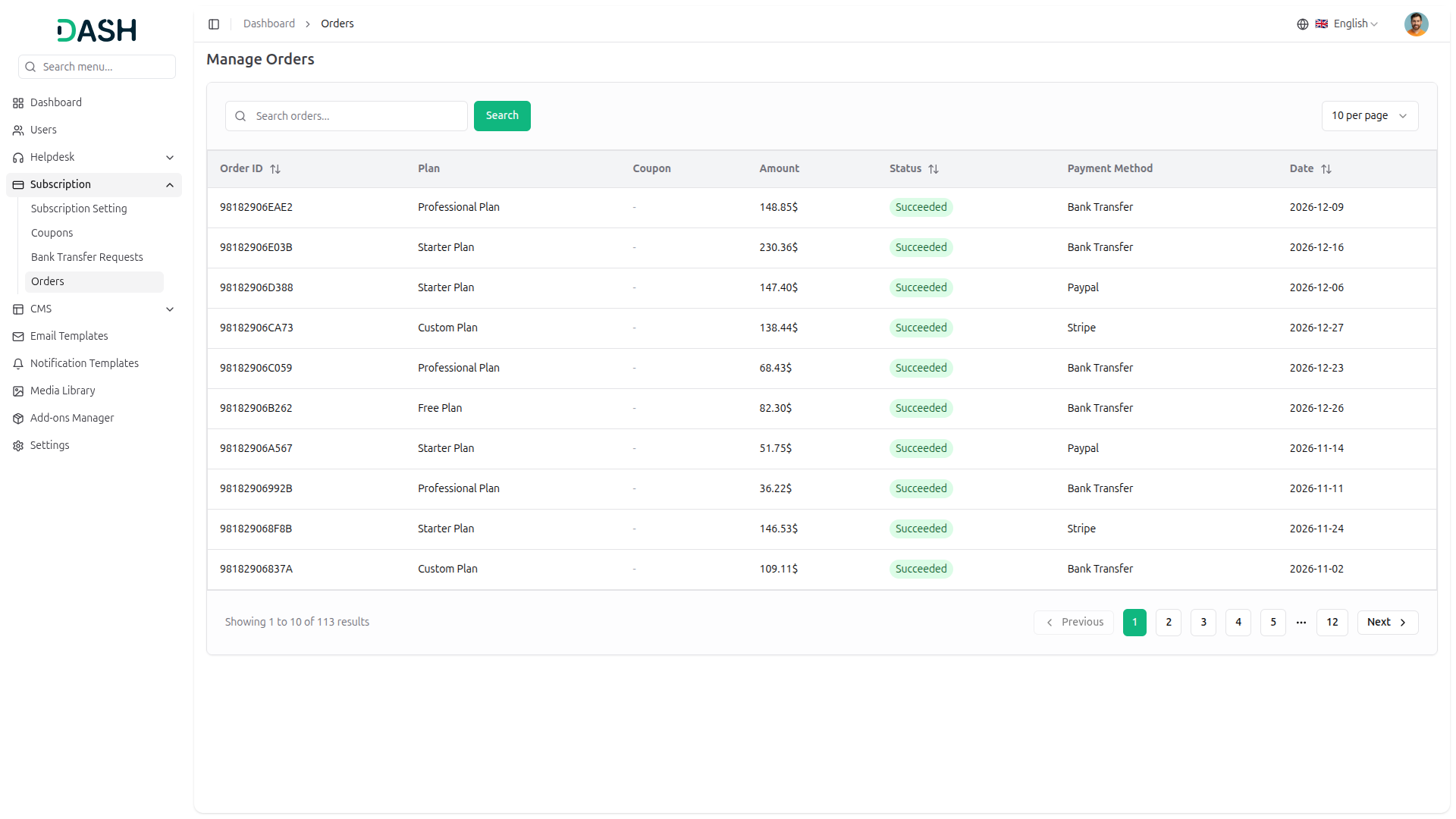This screenshot has height=819, width=1456.
Task: Open the user avatar menu
Action: 1415,24
